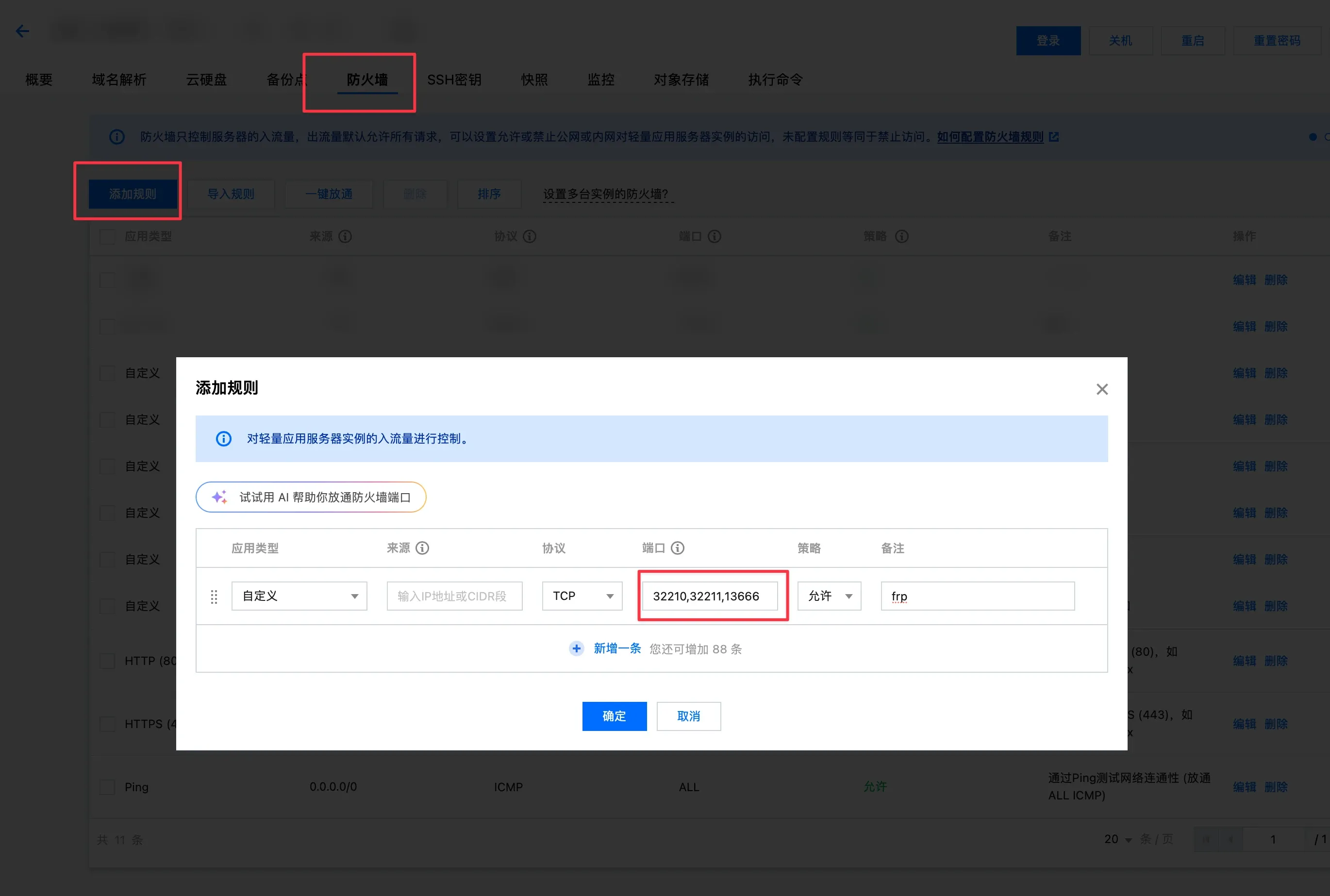This screenshot has width=1330, height=896.
Task: Tick the select-all checkbox in table header
Action: [107, 236]
